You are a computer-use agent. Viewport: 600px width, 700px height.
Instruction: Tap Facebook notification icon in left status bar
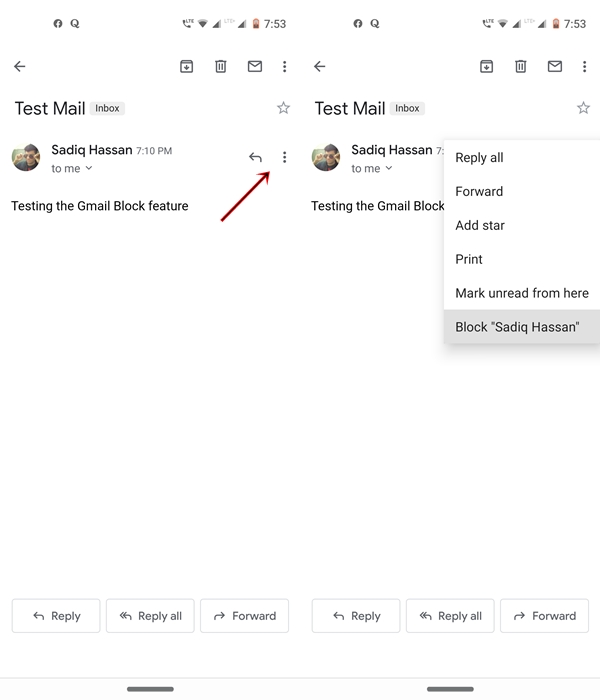click(x=58, y=23)
